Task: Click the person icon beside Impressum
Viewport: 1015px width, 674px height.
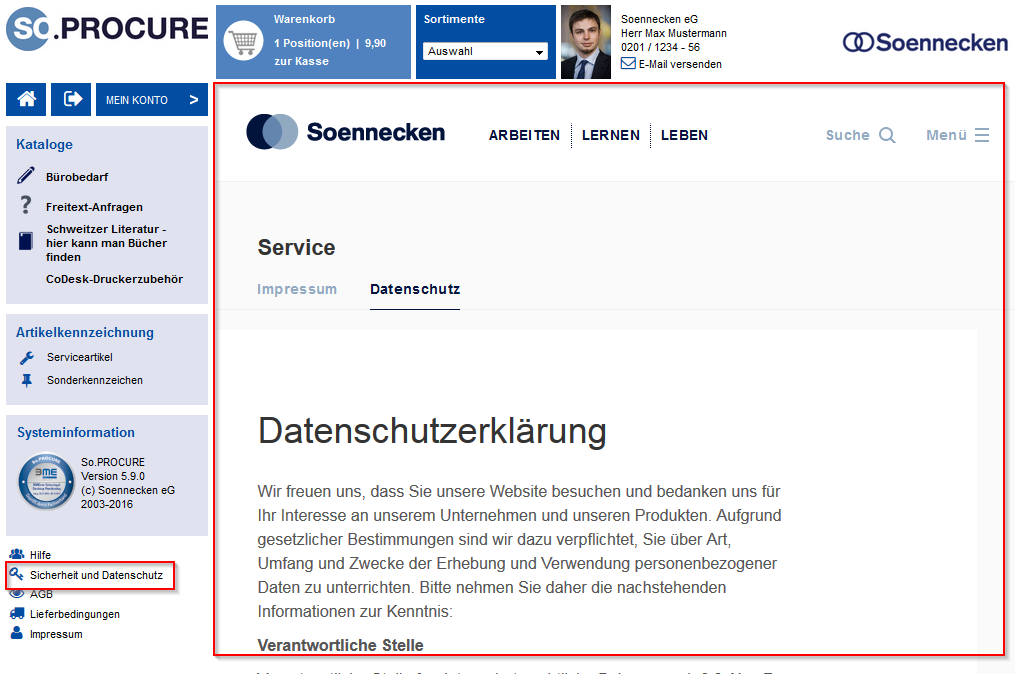Action: tap(17, 633)
